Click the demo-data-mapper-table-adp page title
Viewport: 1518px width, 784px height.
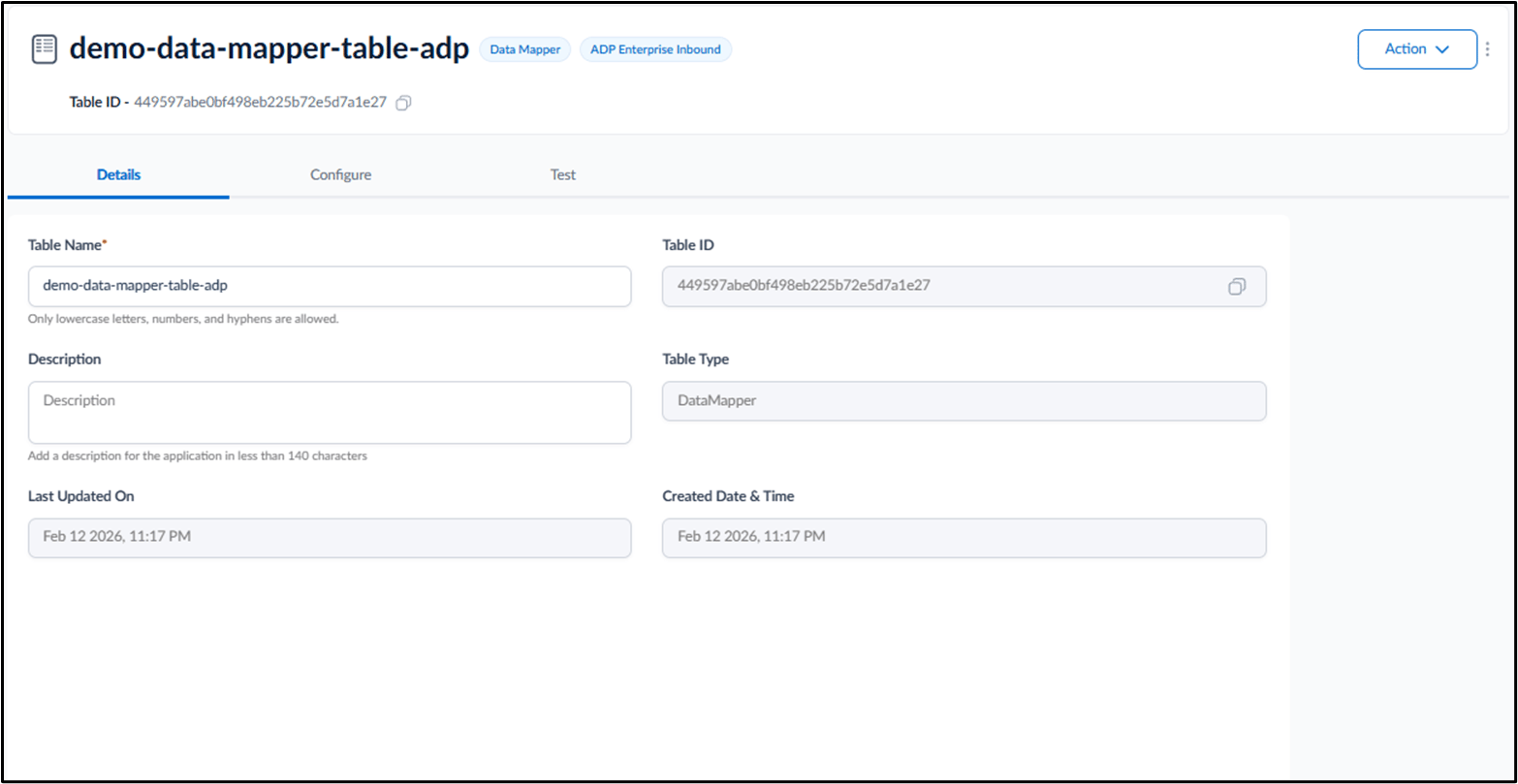pyautogui.click(x=269, y=49)
